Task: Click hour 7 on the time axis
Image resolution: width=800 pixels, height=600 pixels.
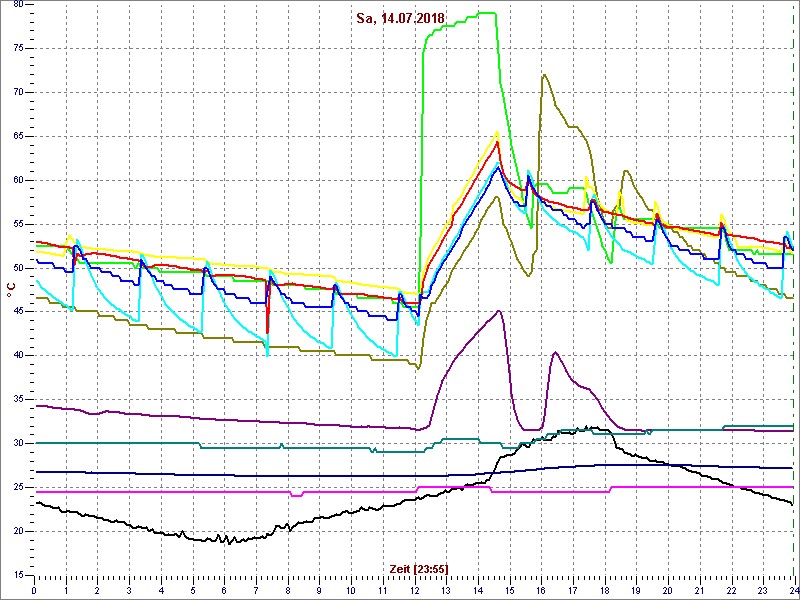Action: [256, 589]
